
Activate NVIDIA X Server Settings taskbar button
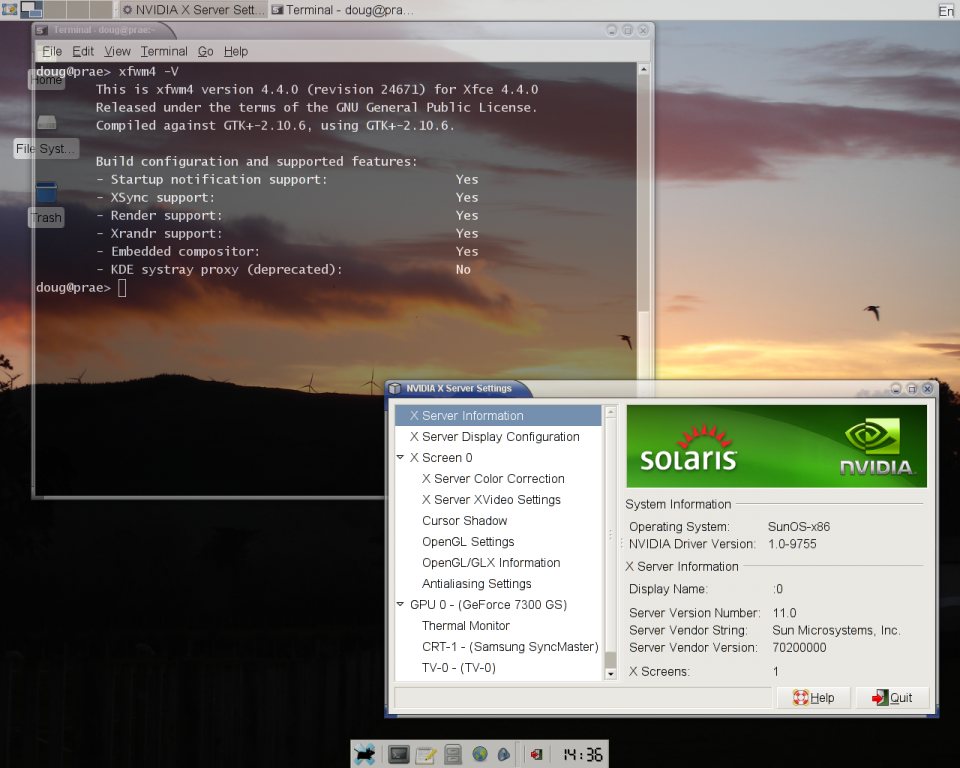193,10
